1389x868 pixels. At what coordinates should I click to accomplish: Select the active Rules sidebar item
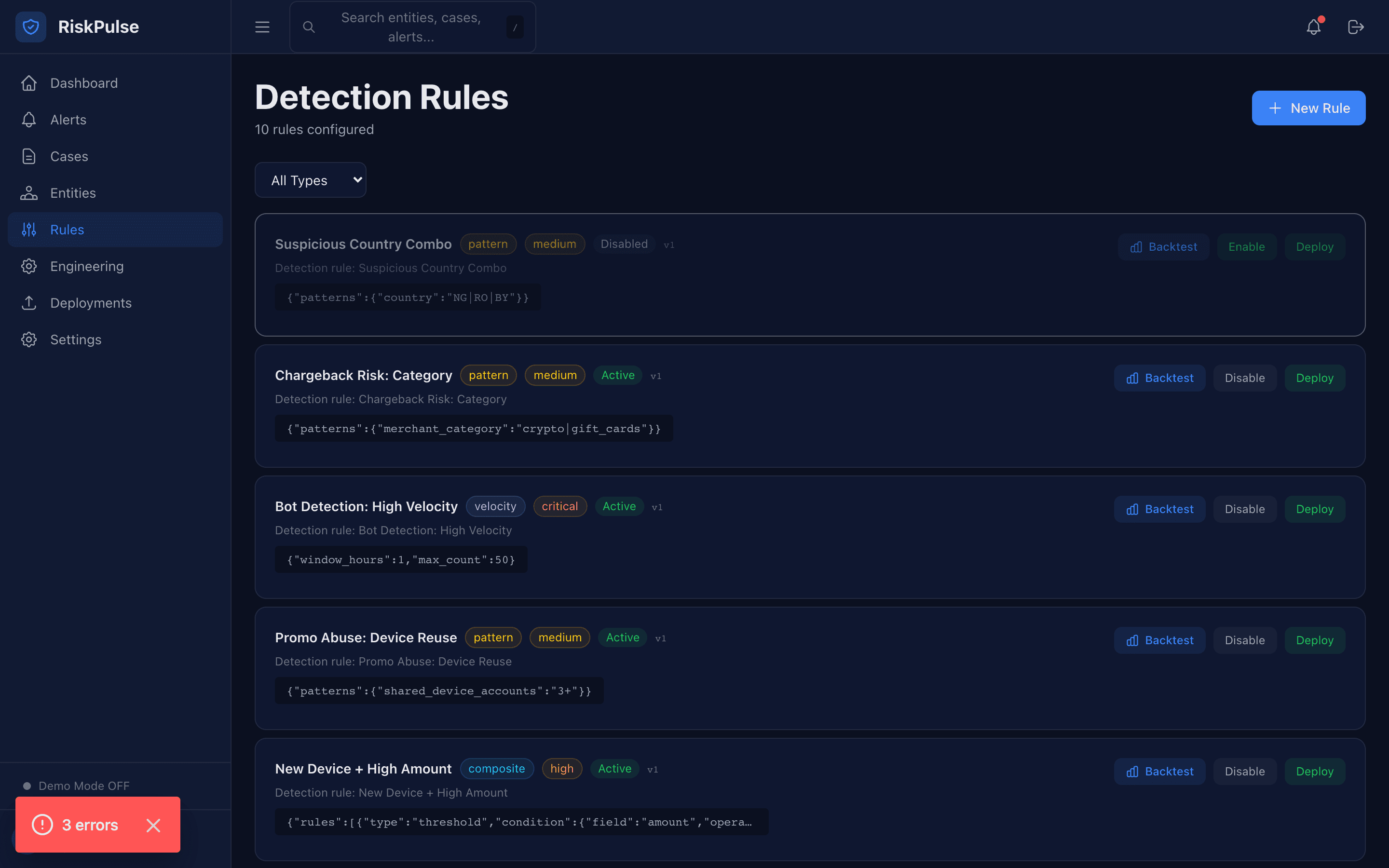[115, 230]
